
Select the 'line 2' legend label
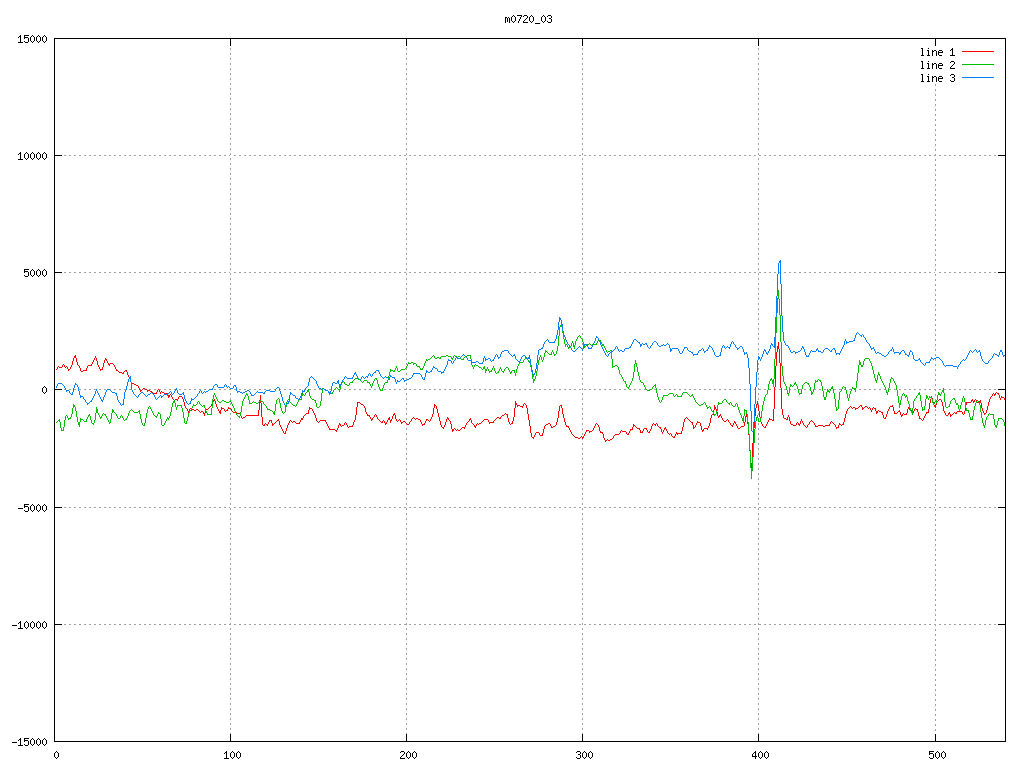pos(937,65)
